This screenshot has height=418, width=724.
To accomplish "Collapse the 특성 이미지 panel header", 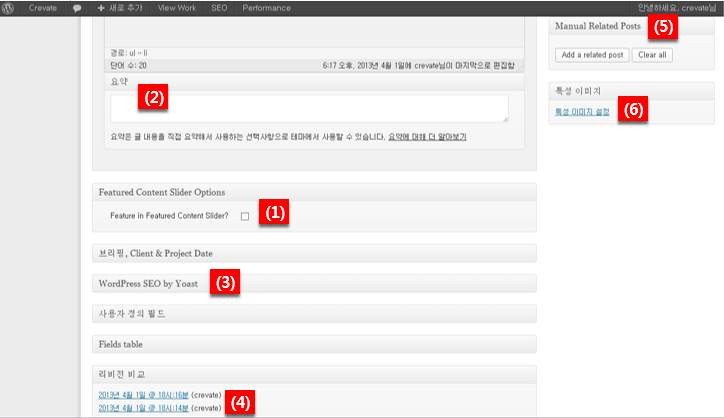I will pyautogui.click(x=631, y=91).
